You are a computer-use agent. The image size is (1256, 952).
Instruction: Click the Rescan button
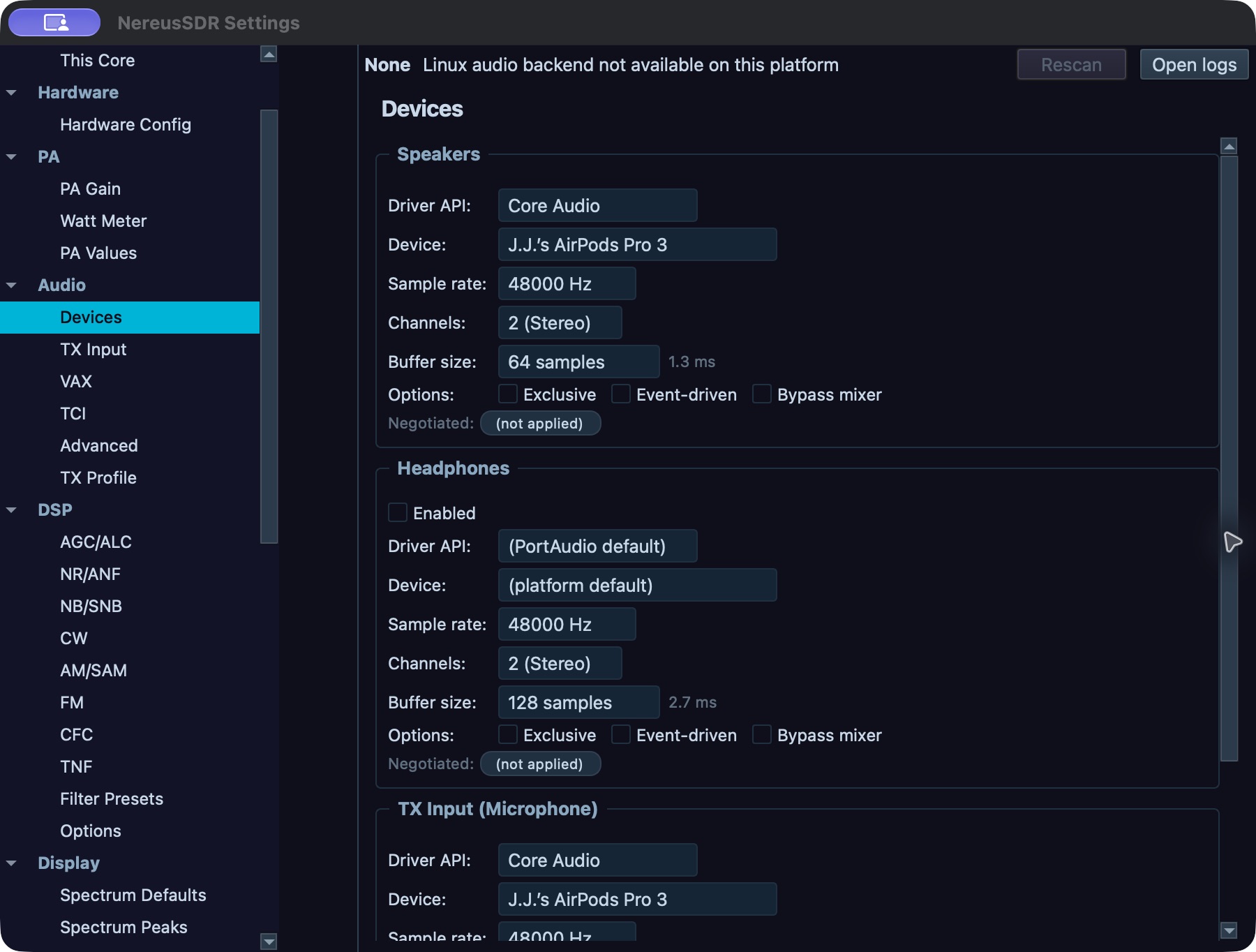1071,64
